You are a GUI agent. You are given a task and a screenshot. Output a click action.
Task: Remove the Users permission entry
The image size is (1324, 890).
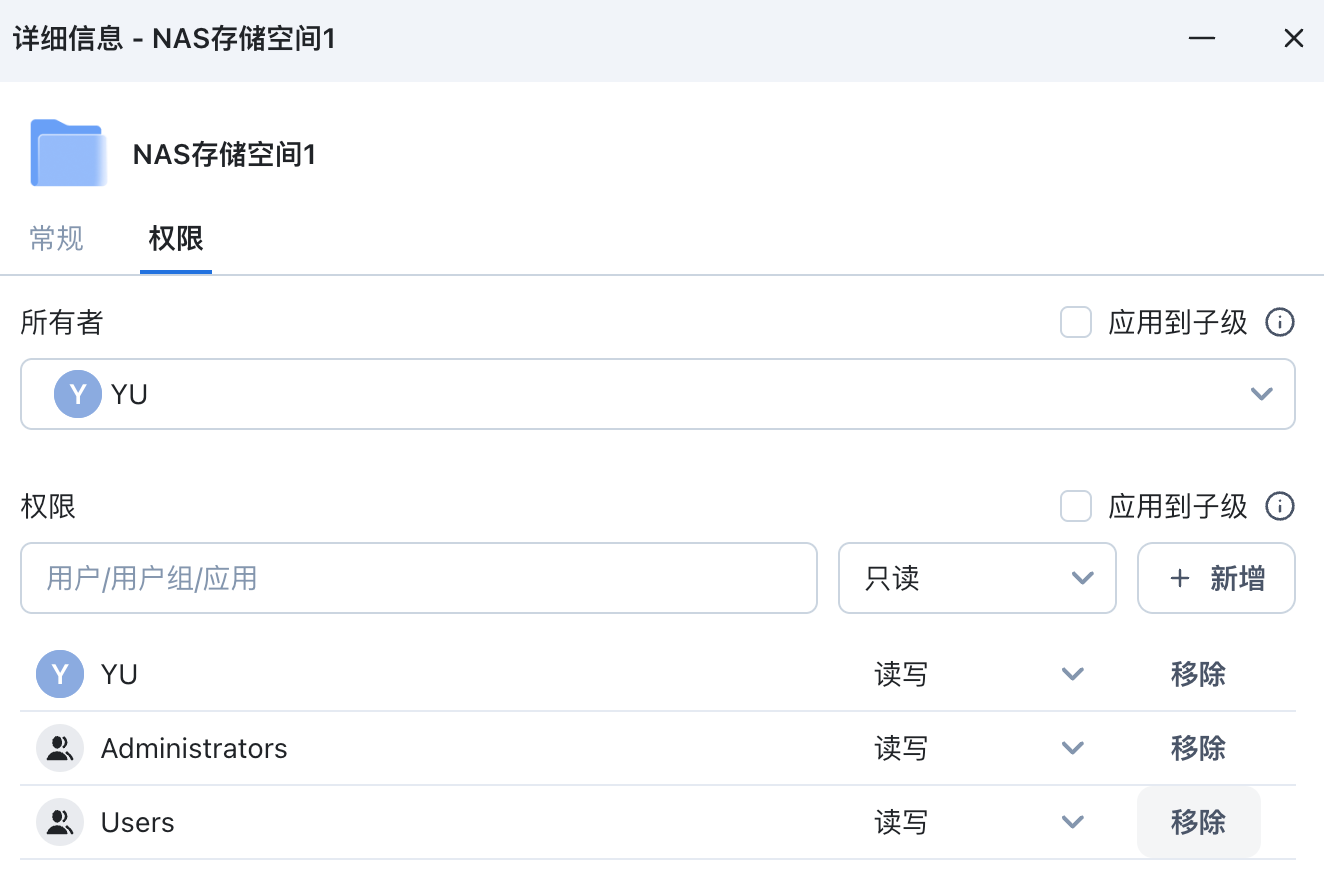pos(1198,822)
